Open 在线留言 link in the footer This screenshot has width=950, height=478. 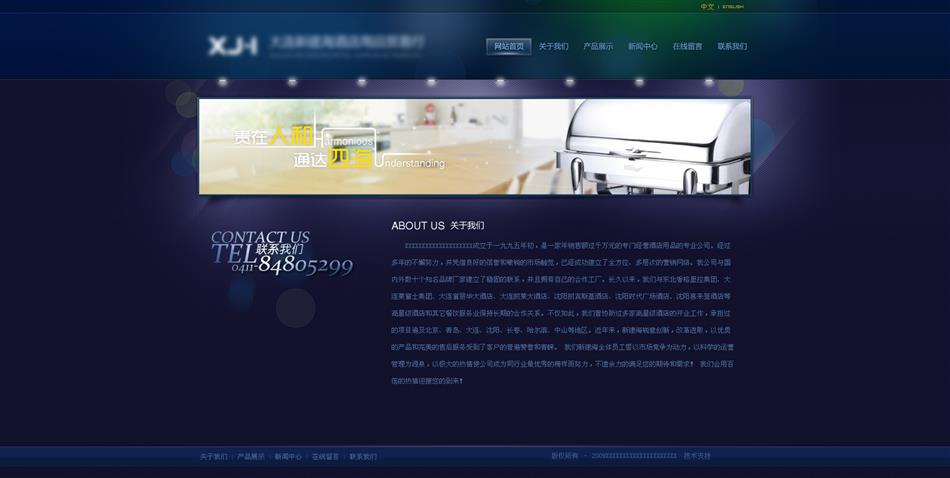325,456
